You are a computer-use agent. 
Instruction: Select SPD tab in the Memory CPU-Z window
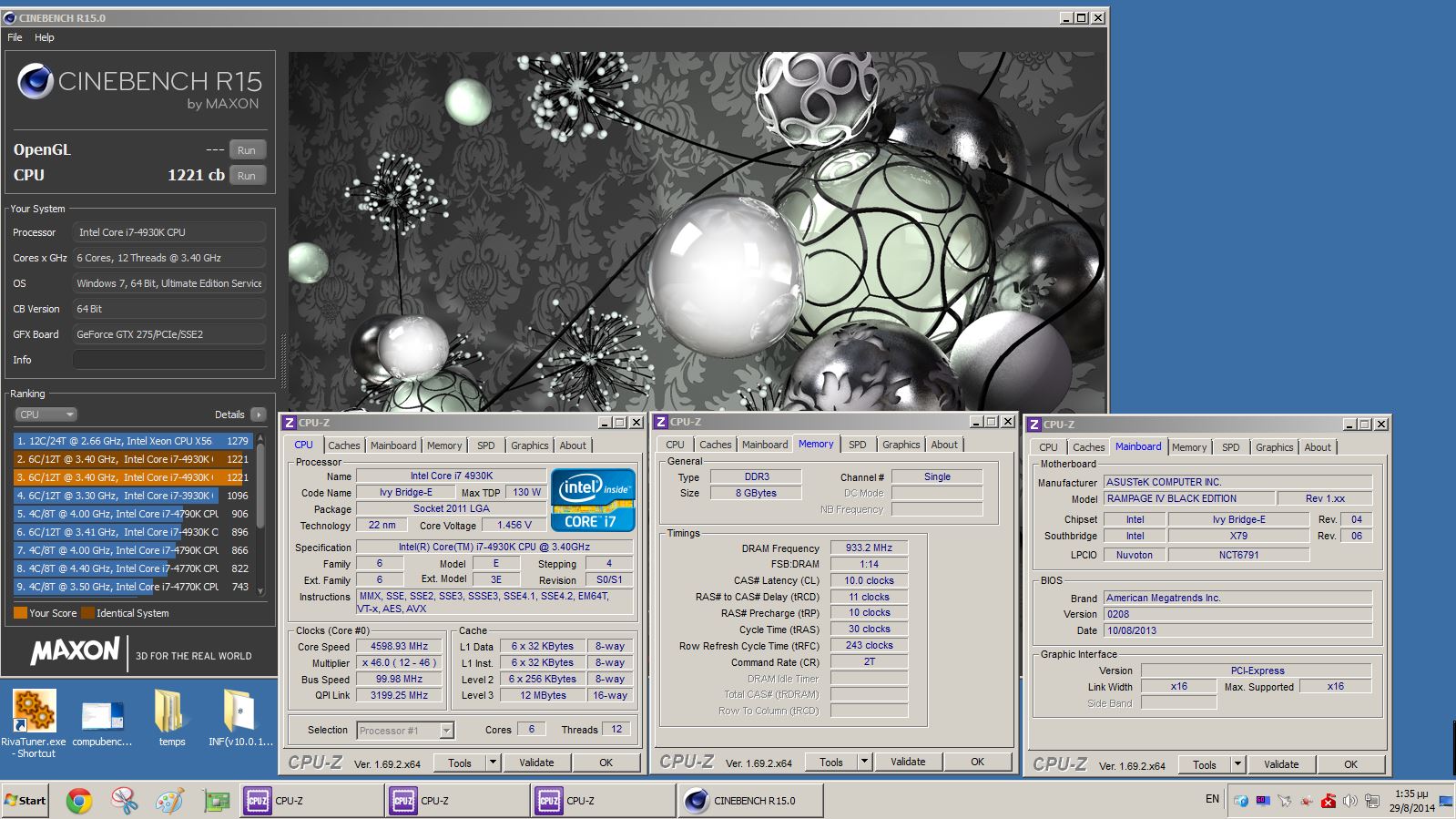point(858,445)
